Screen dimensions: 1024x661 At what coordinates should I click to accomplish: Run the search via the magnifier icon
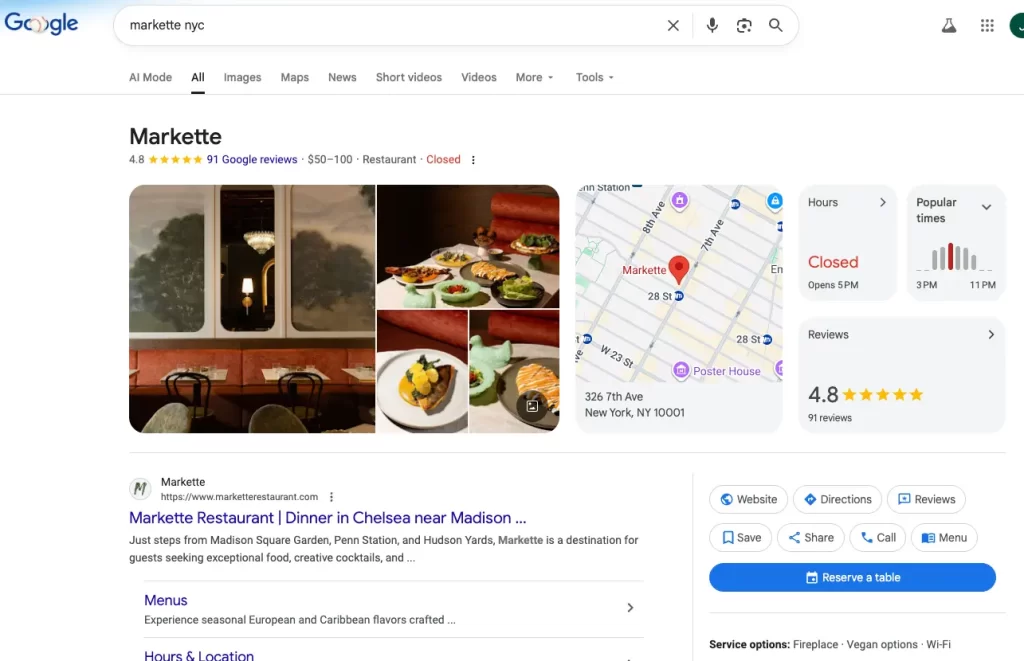[775, 25]
